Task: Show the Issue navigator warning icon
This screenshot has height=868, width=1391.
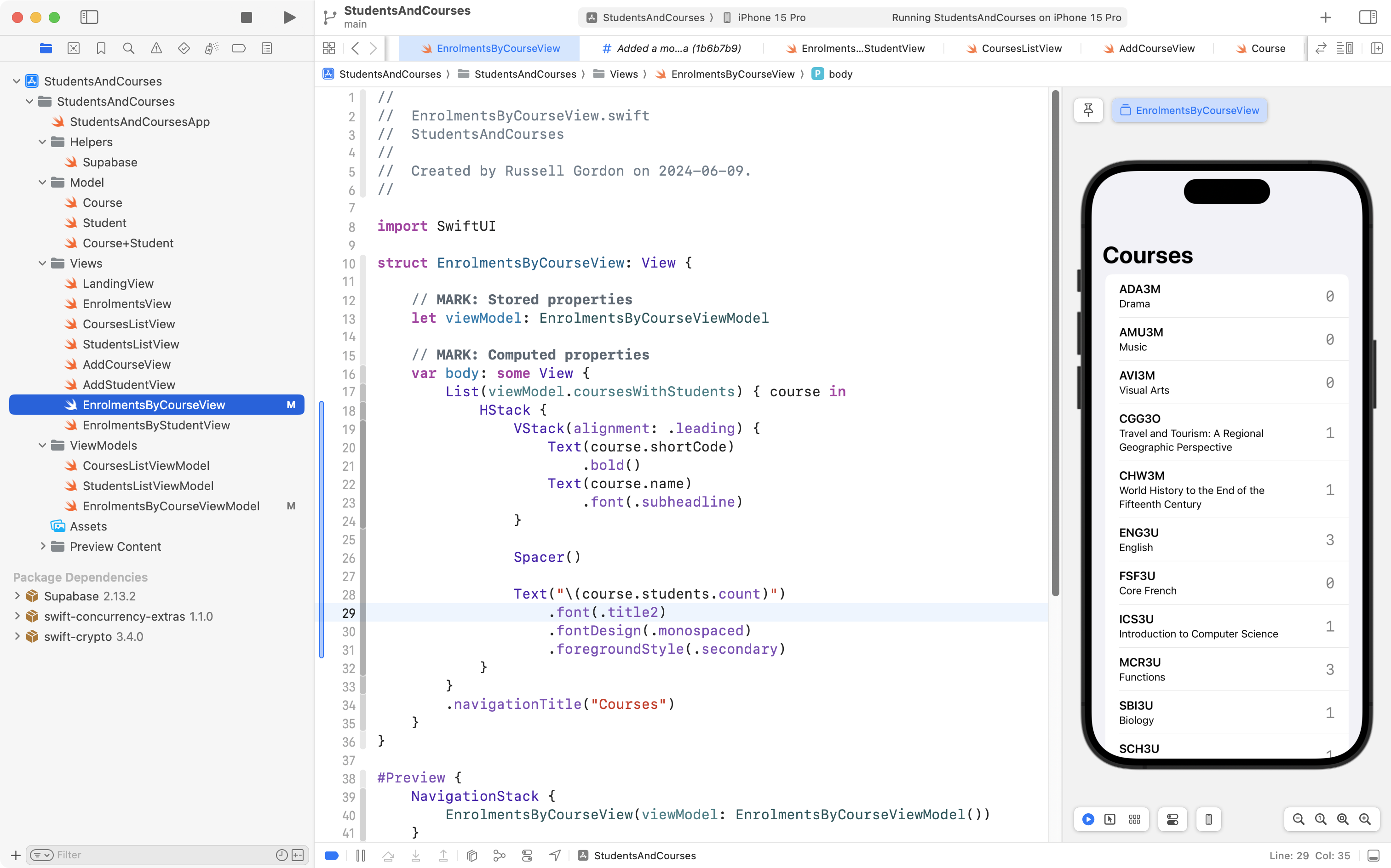Action: point(156,48)
